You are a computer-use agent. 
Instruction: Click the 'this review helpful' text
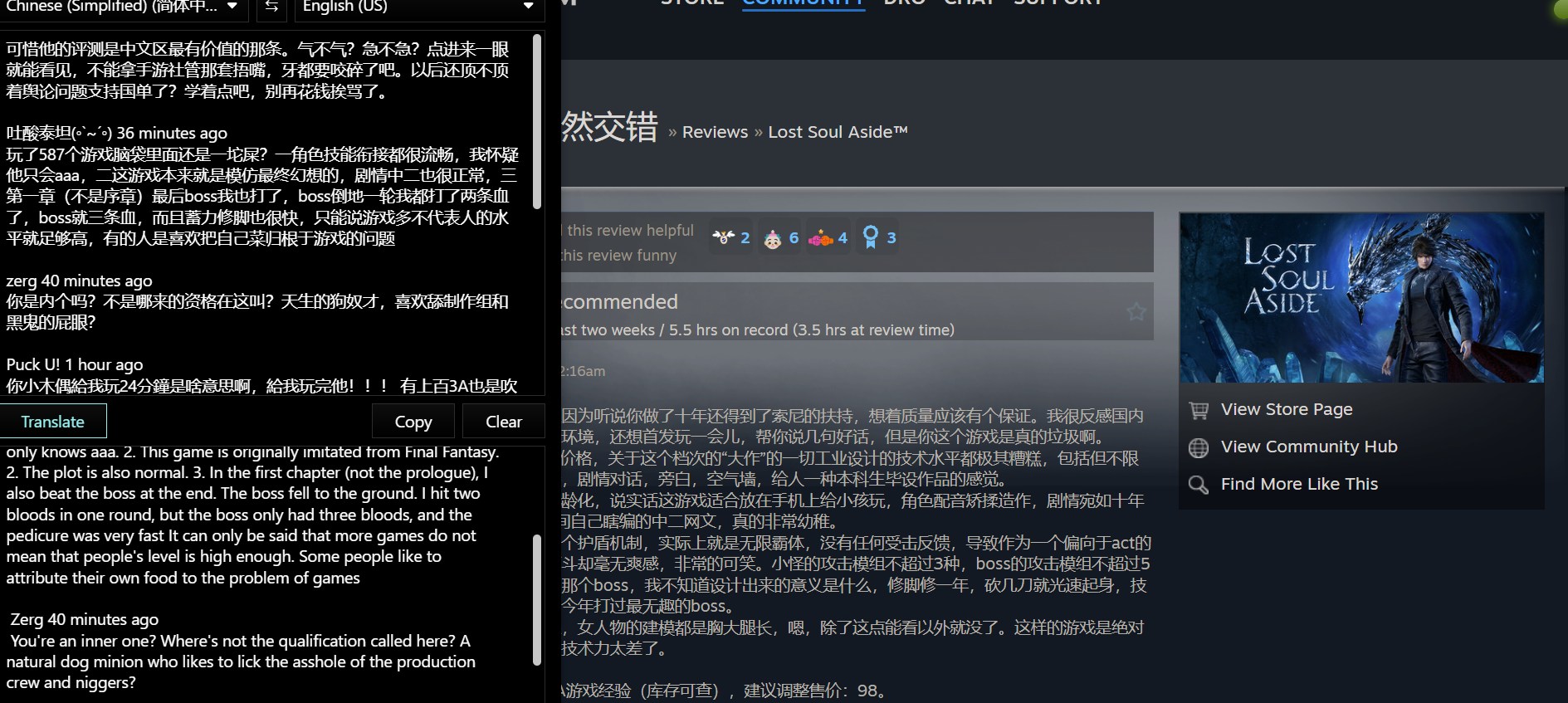[x=630, y=231]
